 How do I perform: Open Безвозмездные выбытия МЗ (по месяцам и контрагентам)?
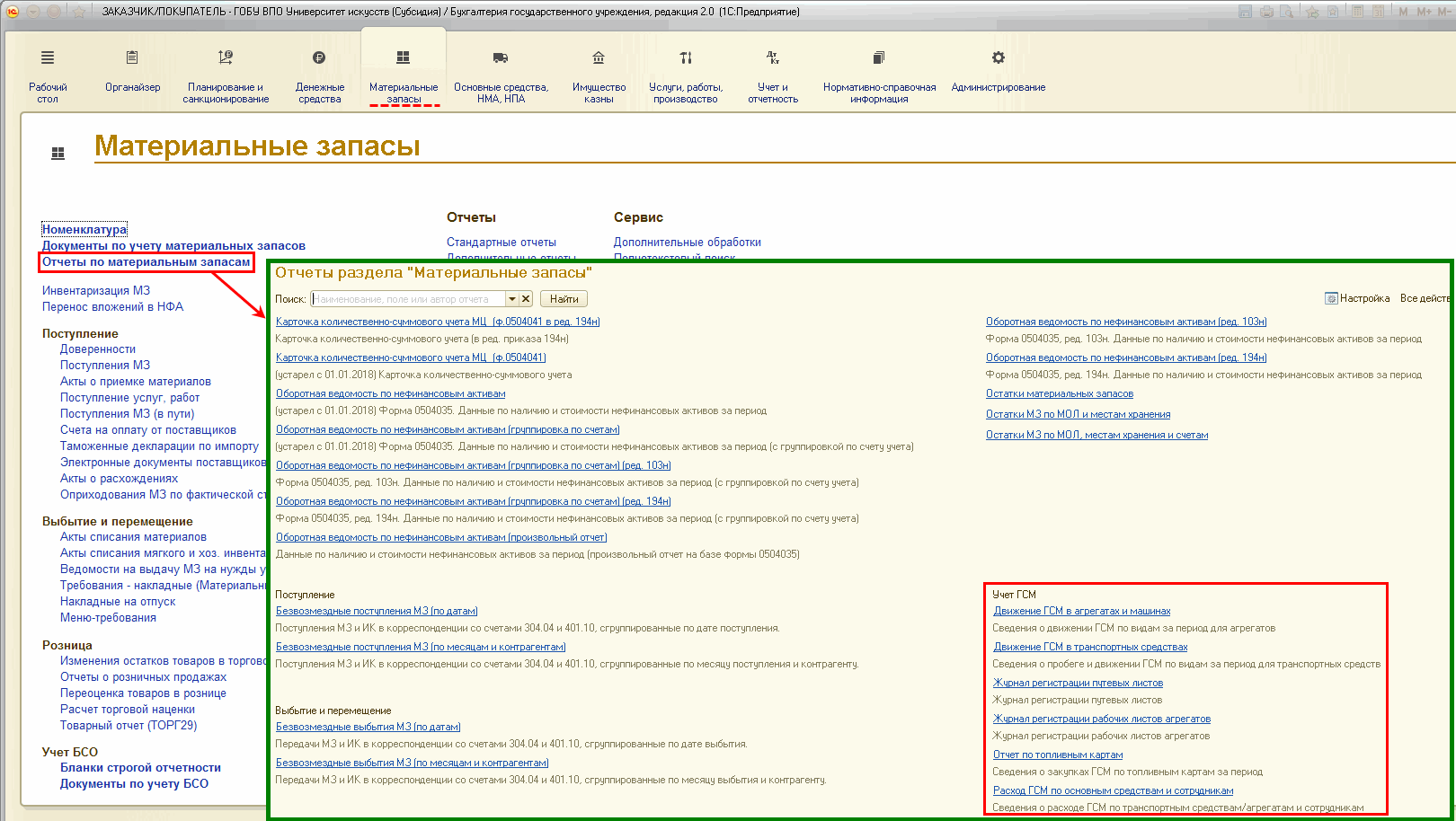[412, 763]
